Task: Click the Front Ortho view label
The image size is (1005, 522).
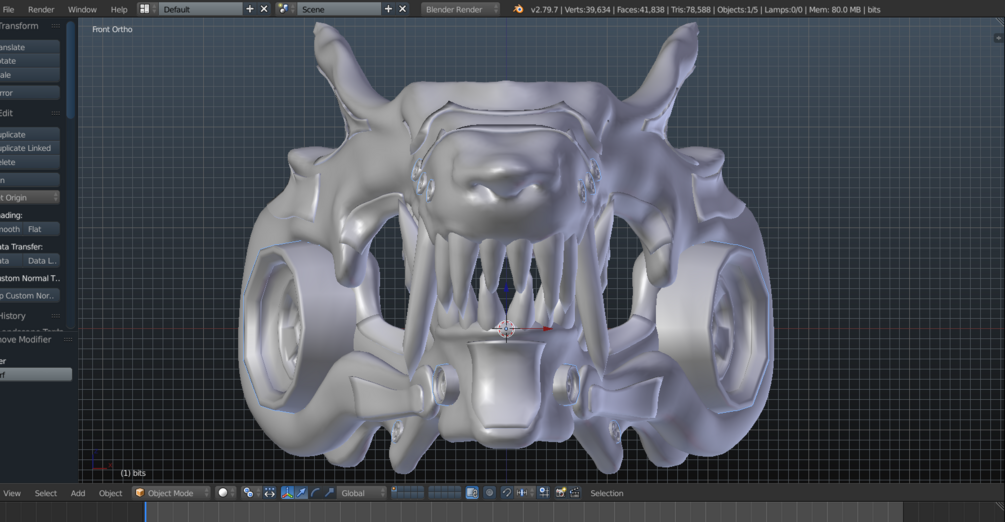Action: tap(112, 29)
